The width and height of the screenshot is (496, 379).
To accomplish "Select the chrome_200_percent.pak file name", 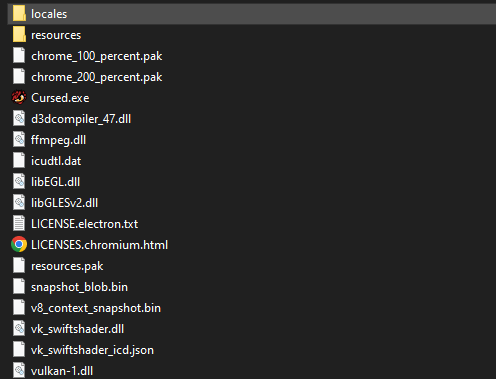I will (97, 77).
